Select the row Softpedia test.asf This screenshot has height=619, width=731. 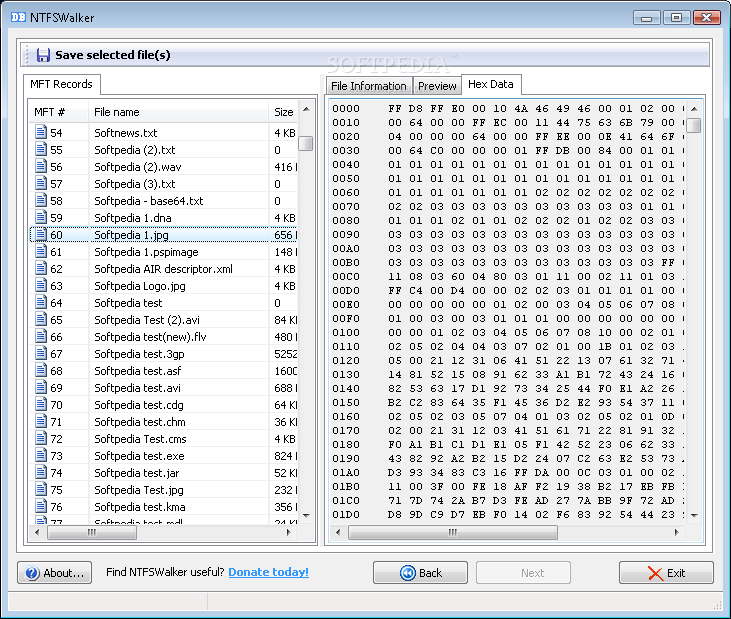[x=164, y=371]
